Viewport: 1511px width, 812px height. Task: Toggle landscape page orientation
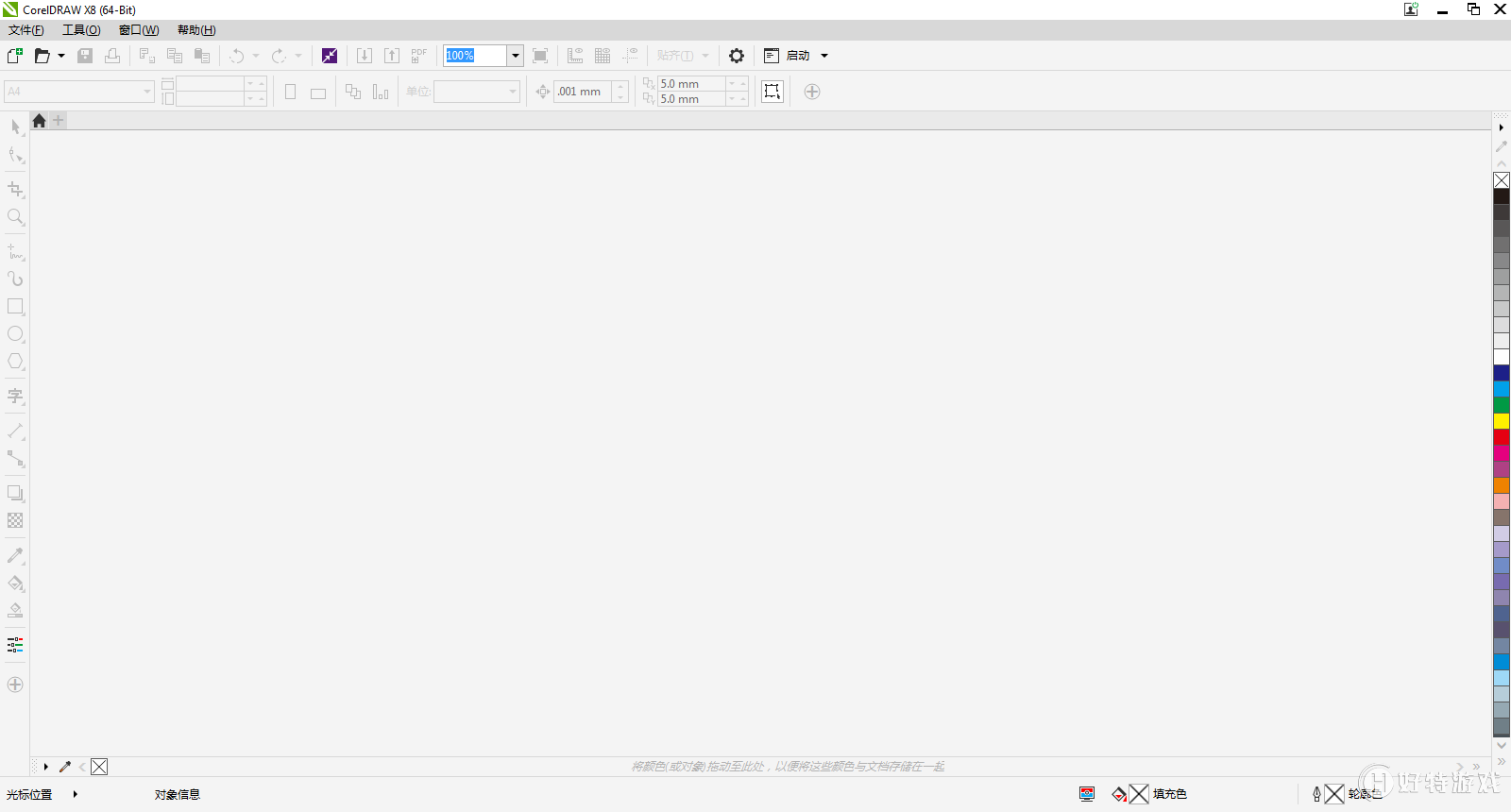318,93
